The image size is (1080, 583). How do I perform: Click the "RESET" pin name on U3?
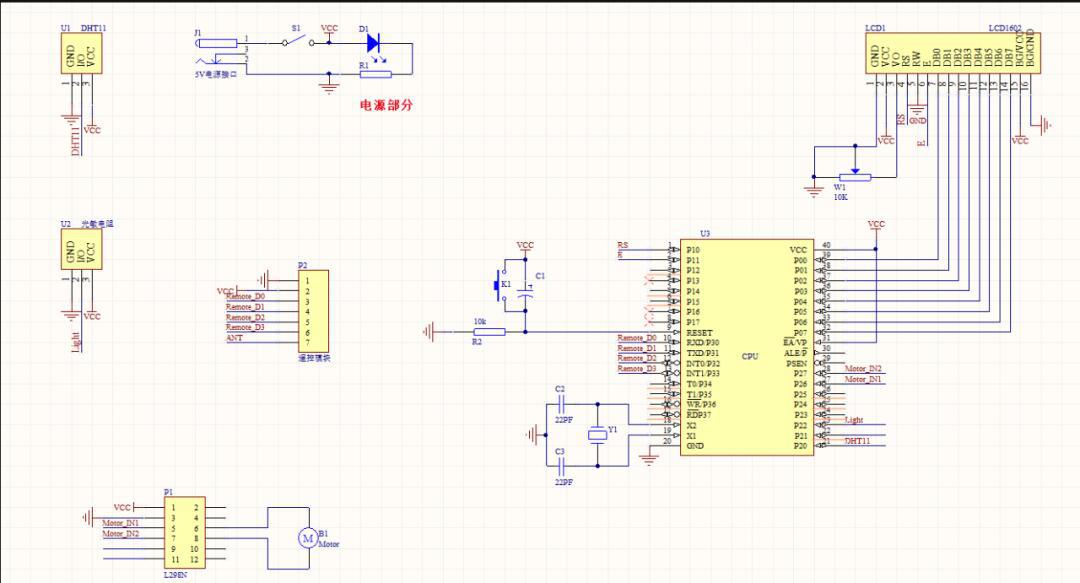click(699, 333)
